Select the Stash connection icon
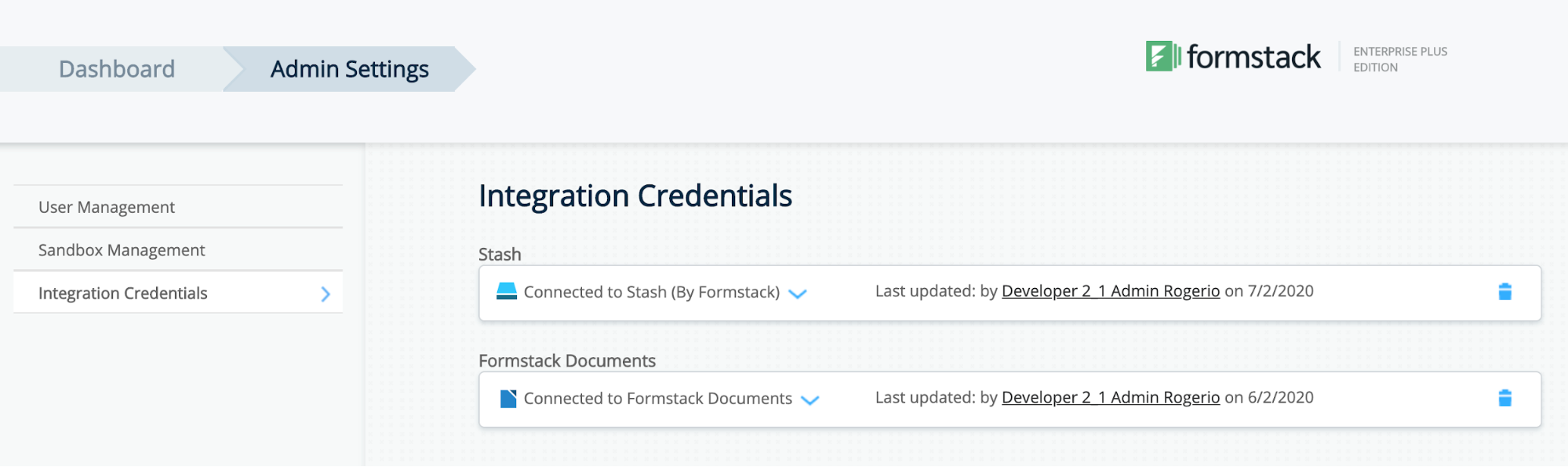The height and width of the screenshot is (467, 1568). click(x=505, y=291)
